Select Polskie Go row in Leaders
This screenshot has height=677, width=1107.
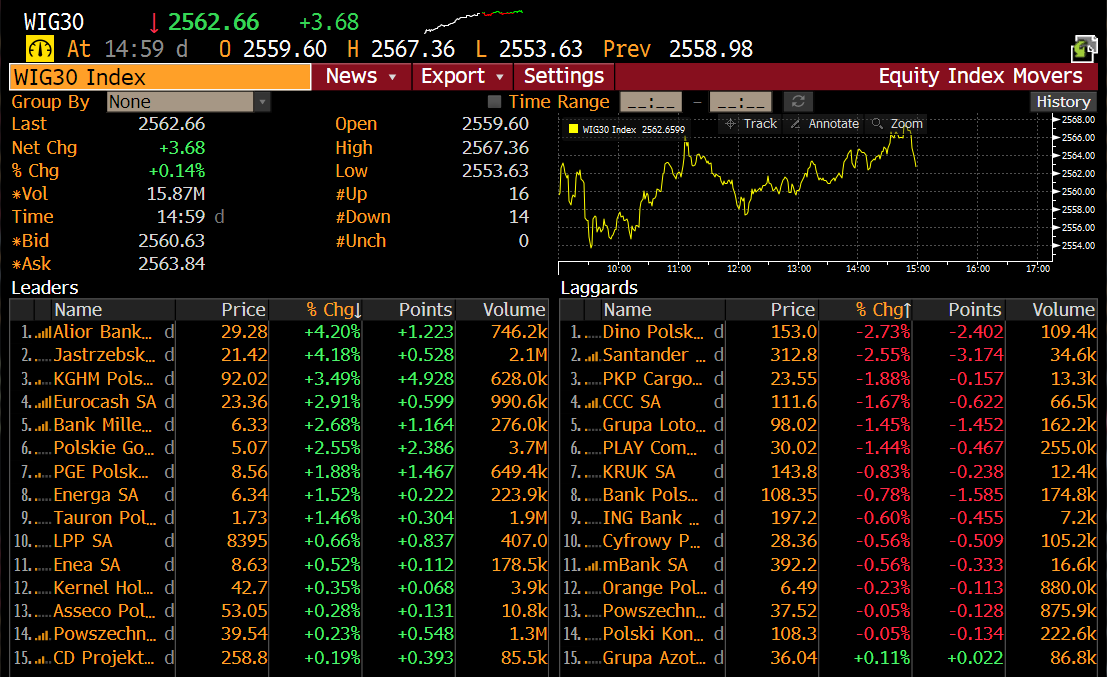[280, 448]
